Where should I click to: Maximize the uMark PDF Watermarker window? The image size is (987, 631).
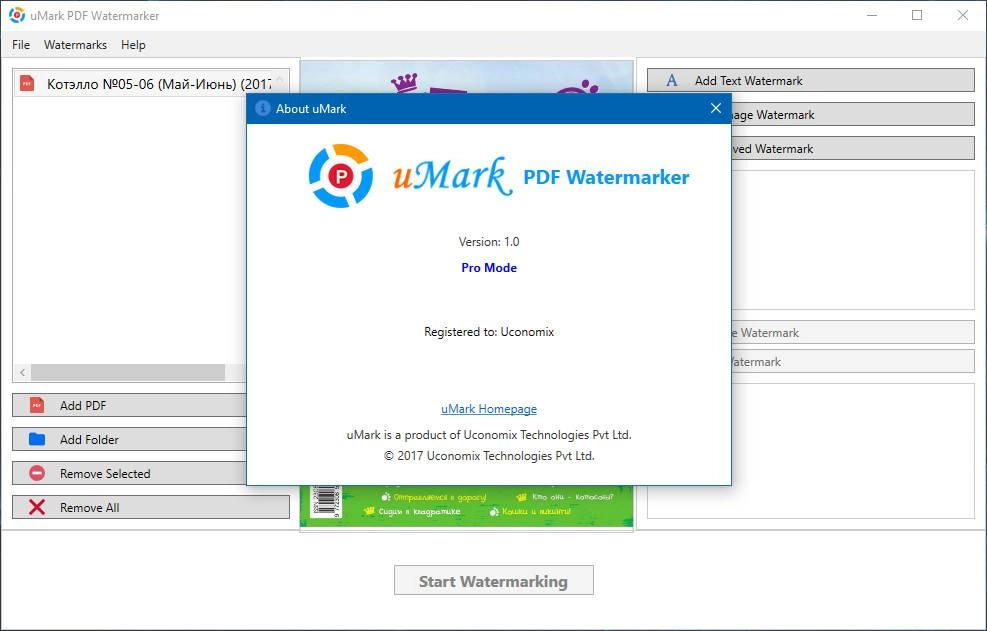[x=917, y=15]
